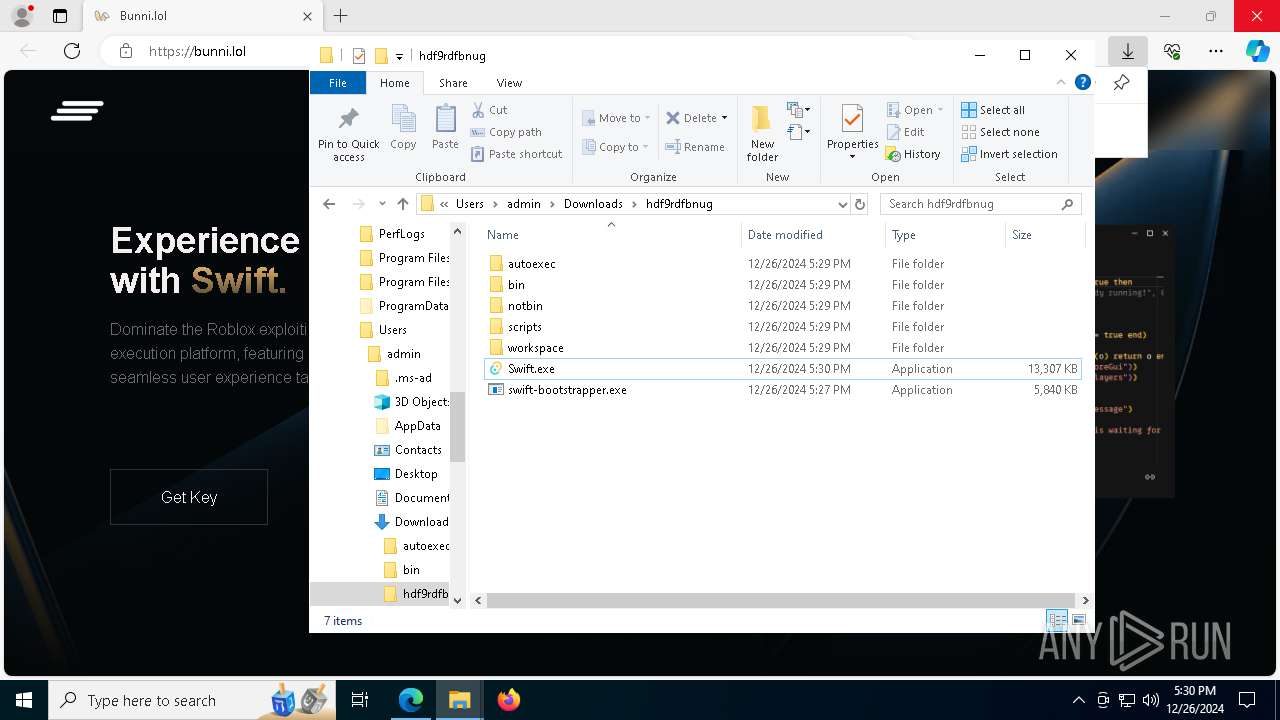Click Get Key button on webpage
The width and height of the screenshot is (1280, 720).
[x=189, y=497]
